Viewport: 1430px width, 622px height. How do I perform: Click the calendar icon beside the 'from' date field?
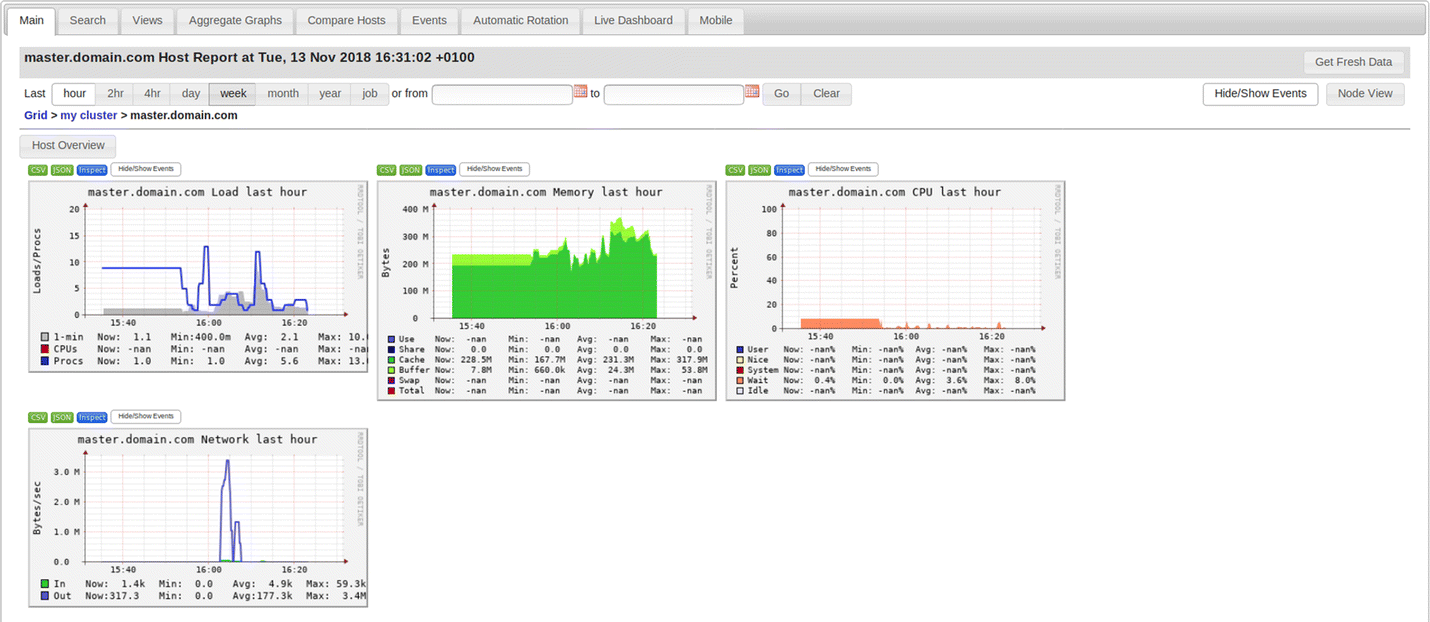pos(580,92)
